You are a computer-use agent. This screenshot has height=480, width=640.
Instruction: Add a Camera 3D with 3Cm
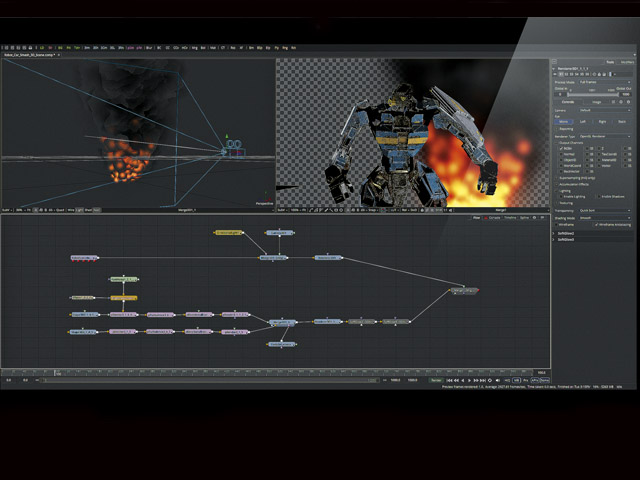point(104,48)
